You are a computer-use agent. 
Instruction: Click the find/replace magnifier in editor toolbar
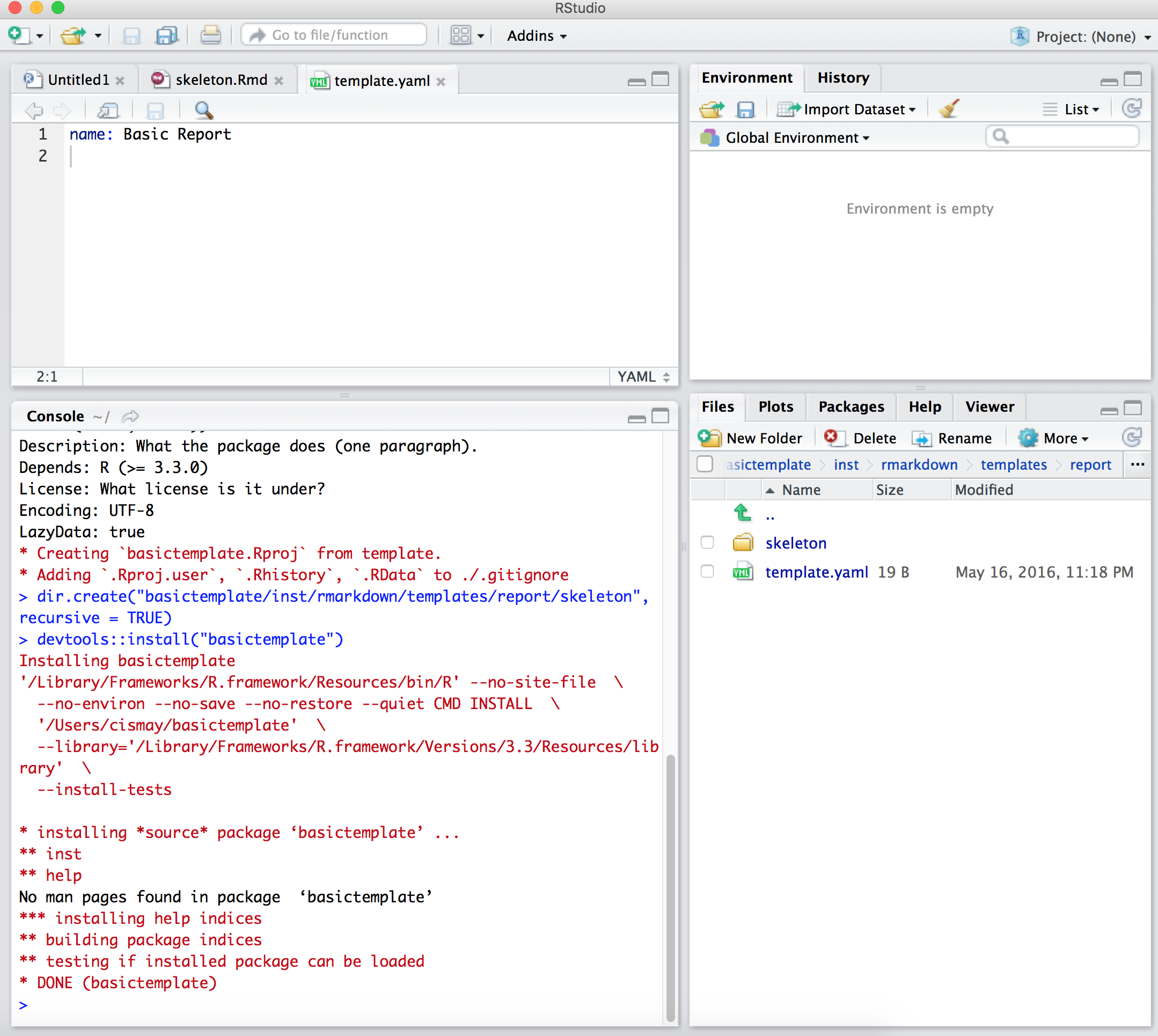[x=203, y=110]
